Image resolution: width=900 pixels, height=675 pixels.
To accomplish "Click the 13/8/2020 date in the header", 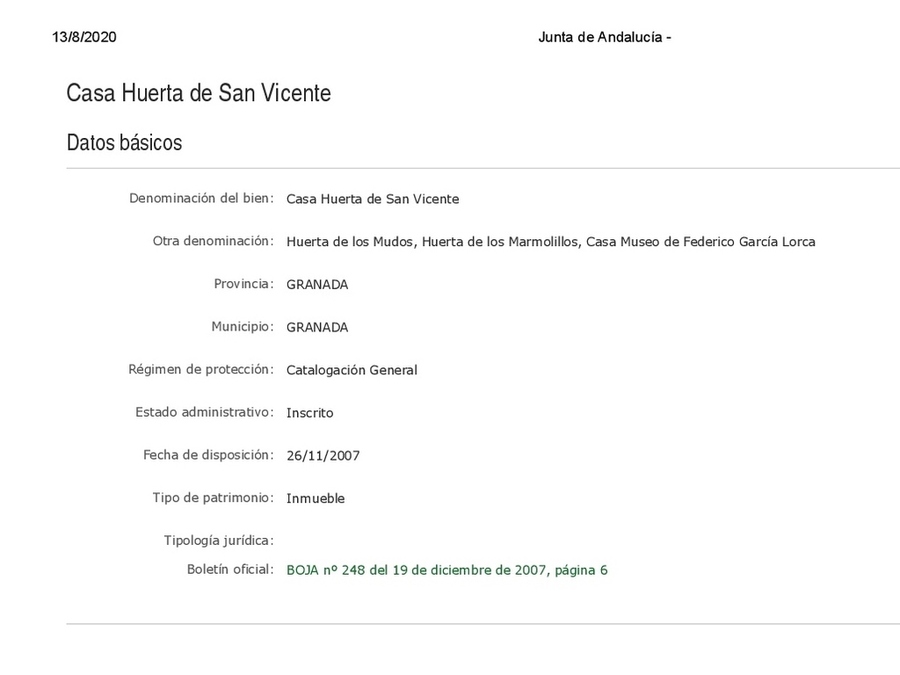I will (x=84, y=37).
